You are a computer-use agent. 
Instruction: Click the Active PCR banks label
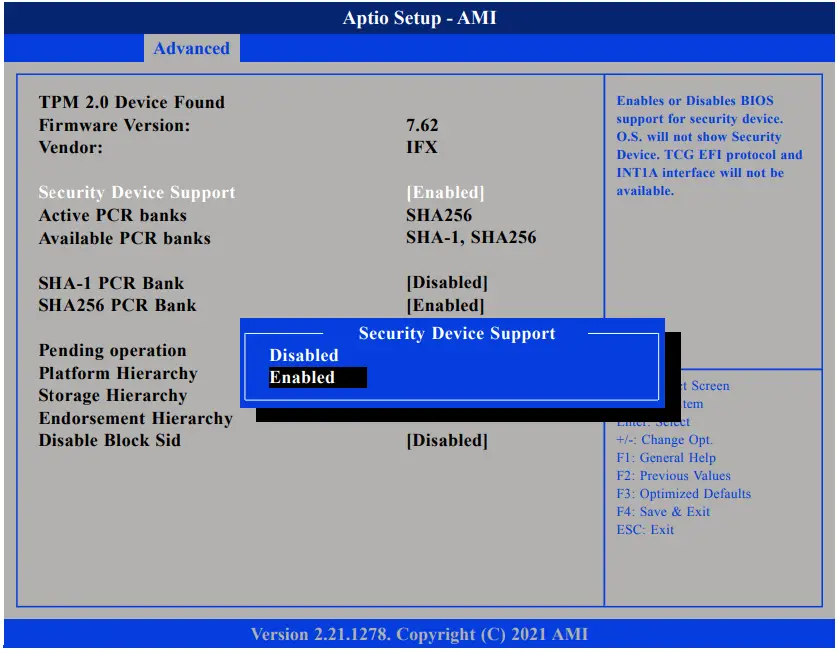click(x=113, y=215)
